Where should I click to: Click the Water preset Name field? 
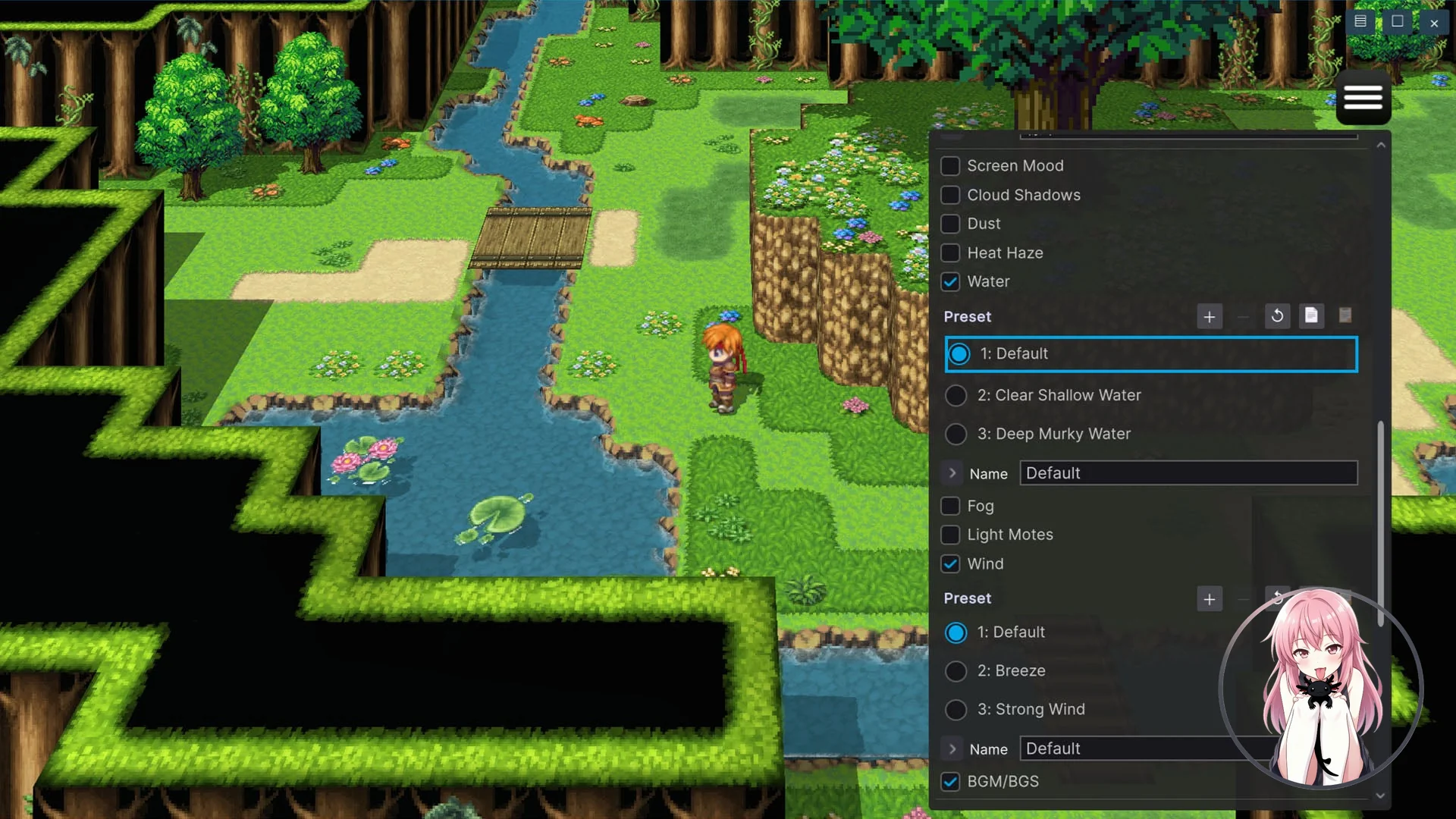1188,473
